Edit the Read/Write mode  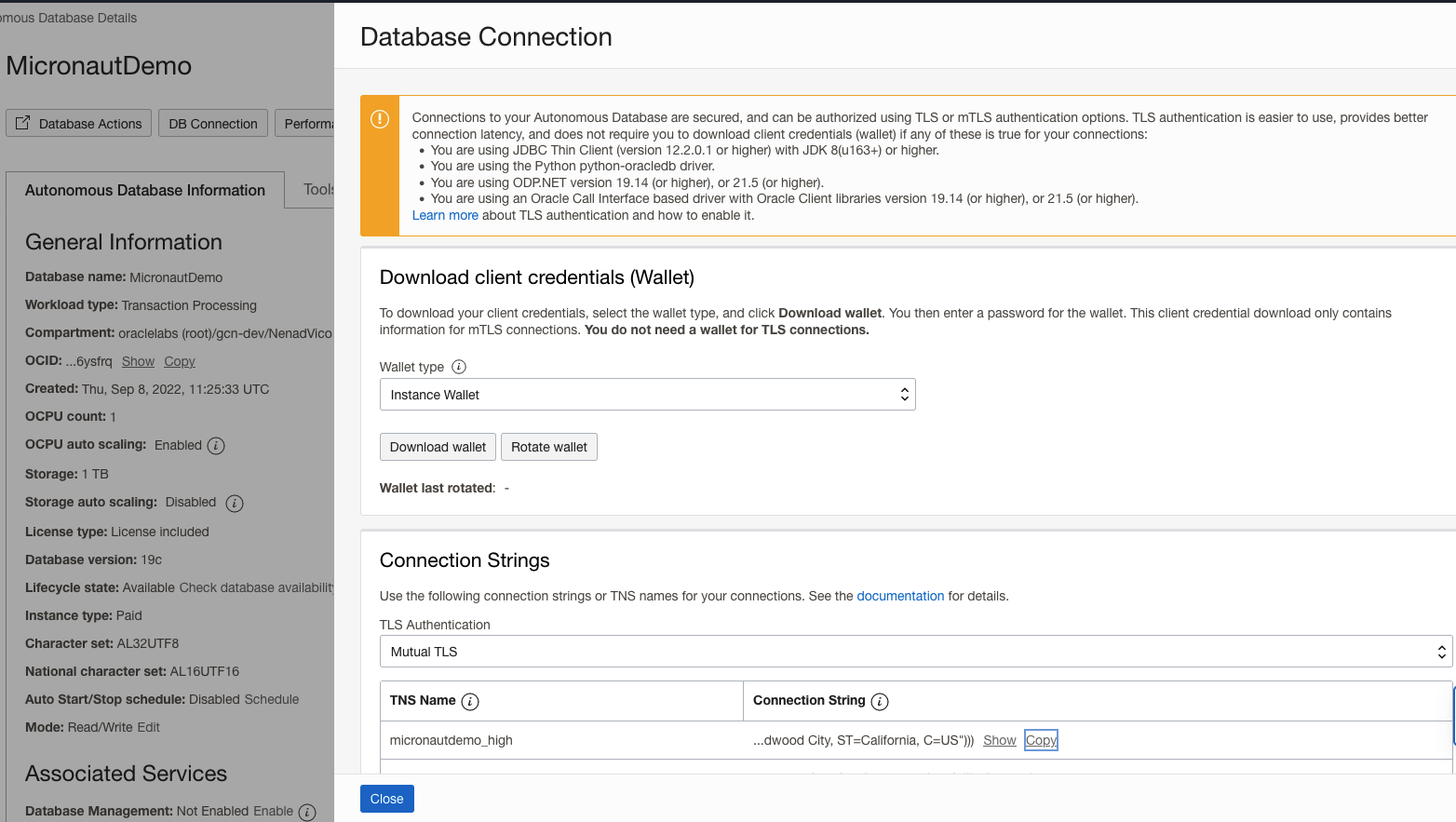[x=148, y=727]
